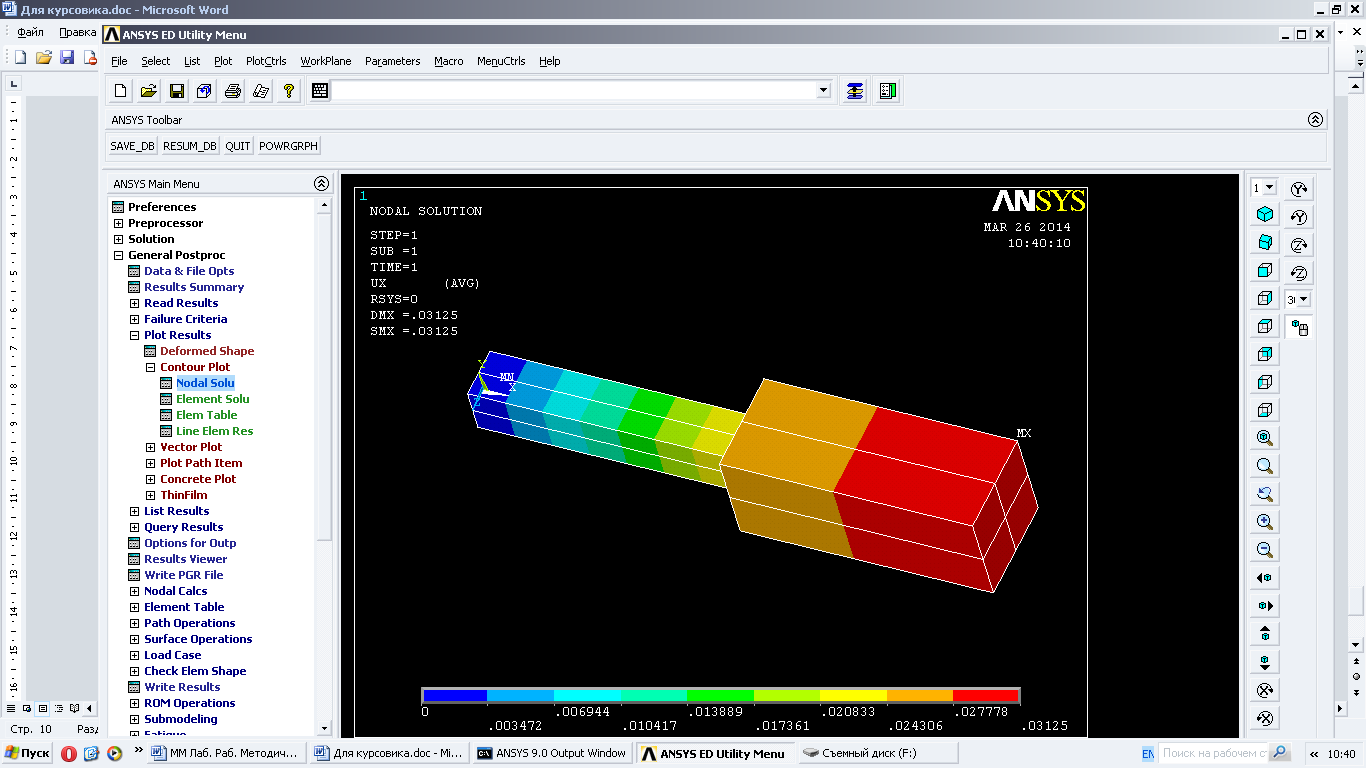Image resolution: width=1366 pixels, height=768 pixels.
Task: Collapse the ANSYS Main Menu panel
Action: tap(321, 184)
